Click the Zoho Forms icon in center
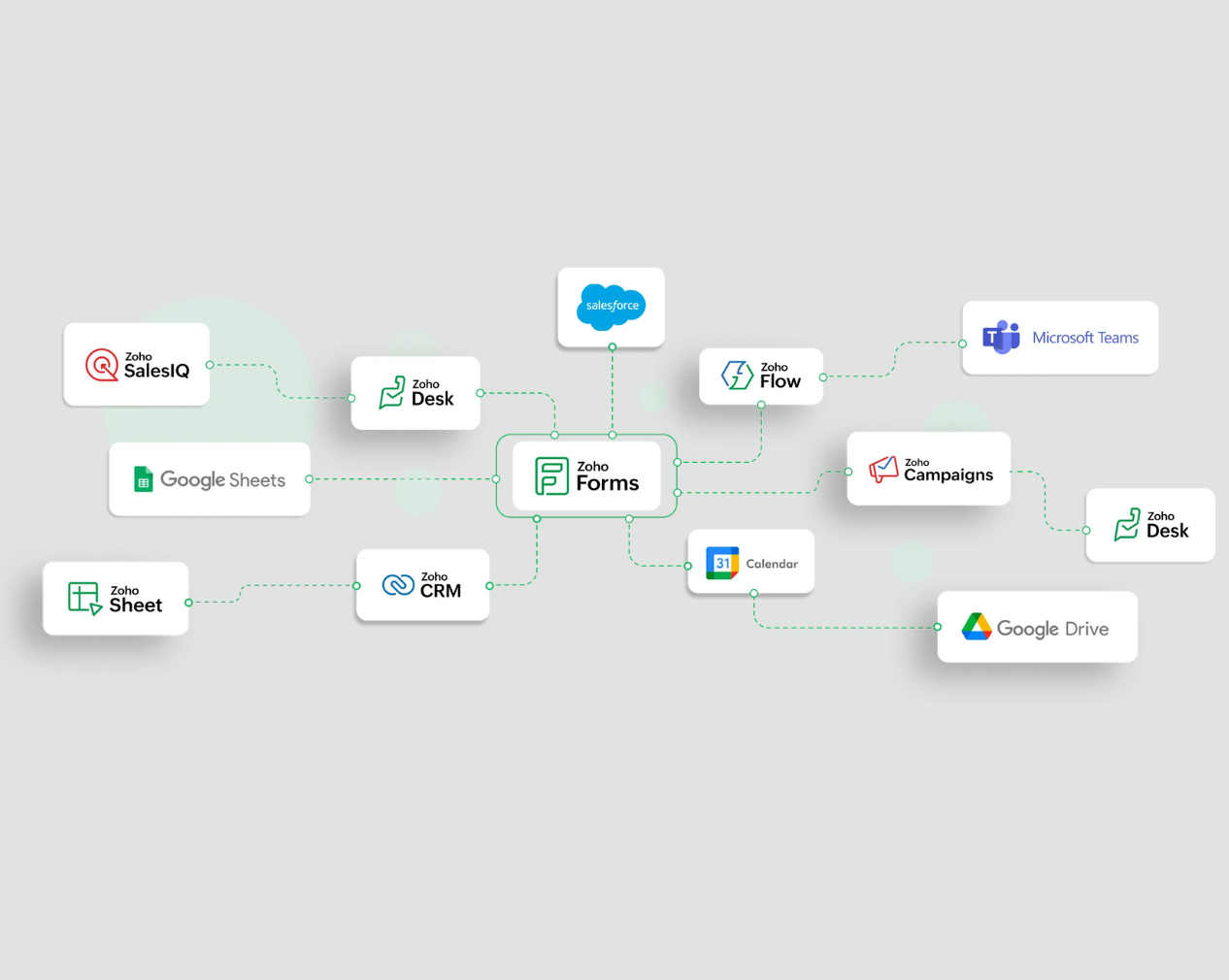The height and width of the screenshot is (980, 1229). pos(551,476)
